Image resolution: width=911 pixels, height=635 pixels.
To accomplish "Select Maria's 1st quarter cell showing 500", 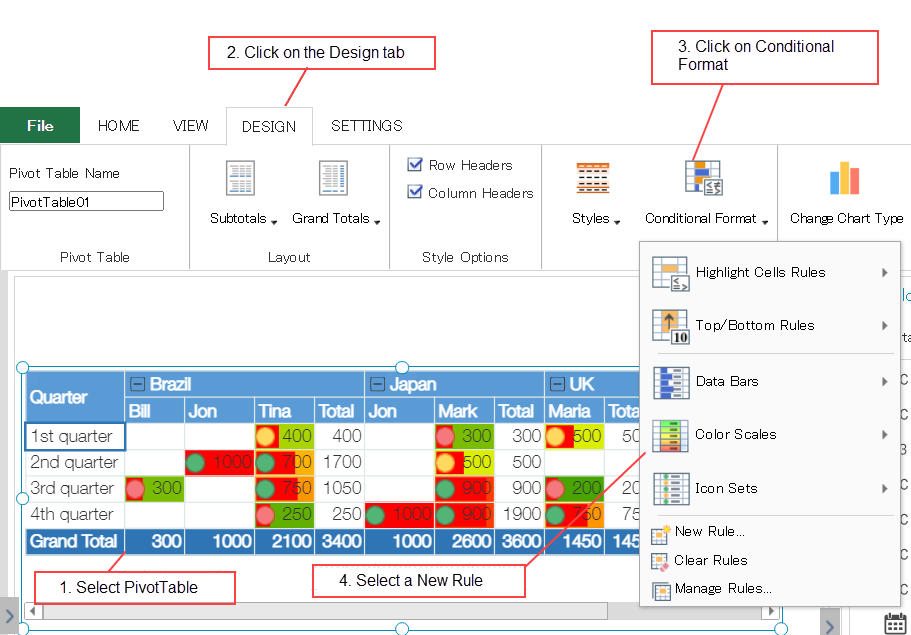I will tap(575, 436).
